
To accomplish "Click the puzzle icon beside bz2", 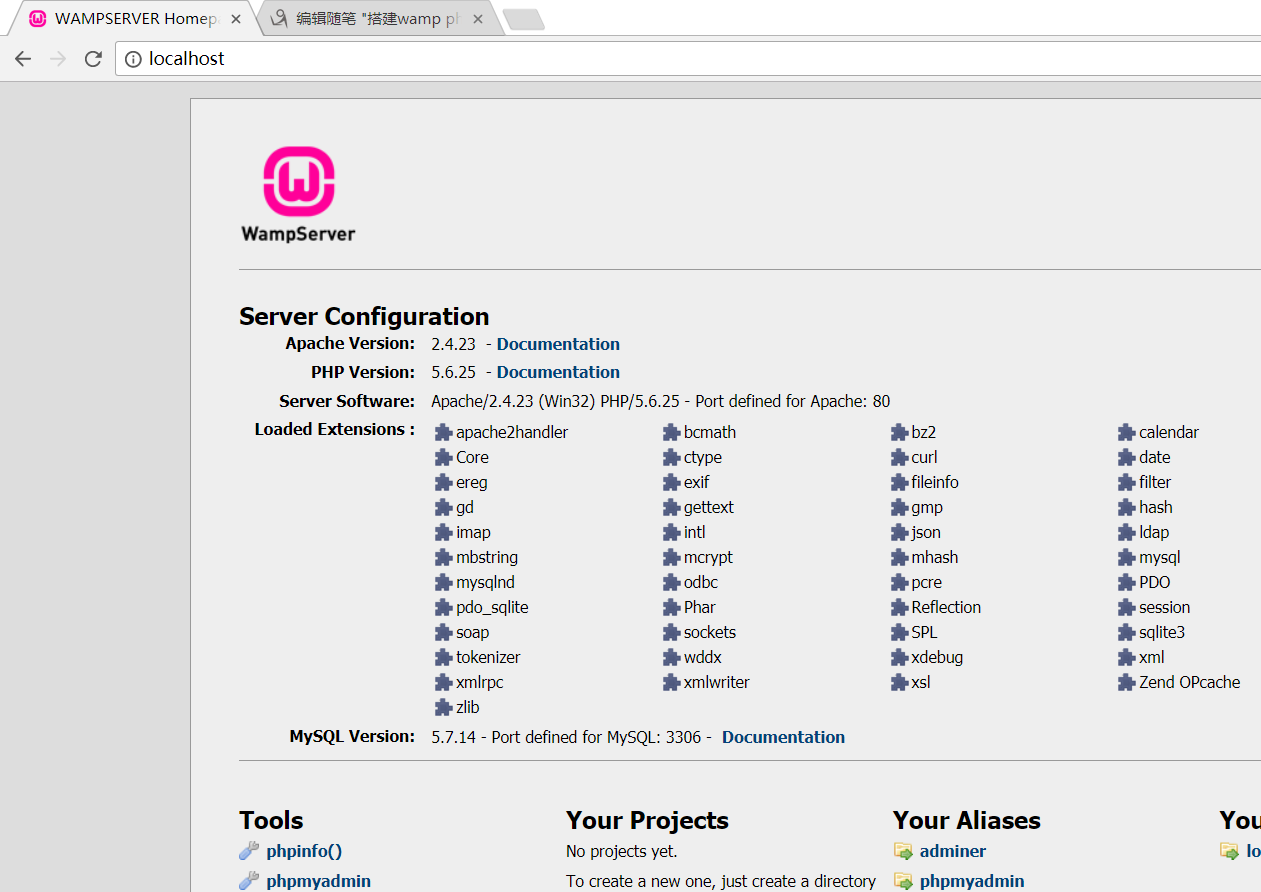I will 900,432.
